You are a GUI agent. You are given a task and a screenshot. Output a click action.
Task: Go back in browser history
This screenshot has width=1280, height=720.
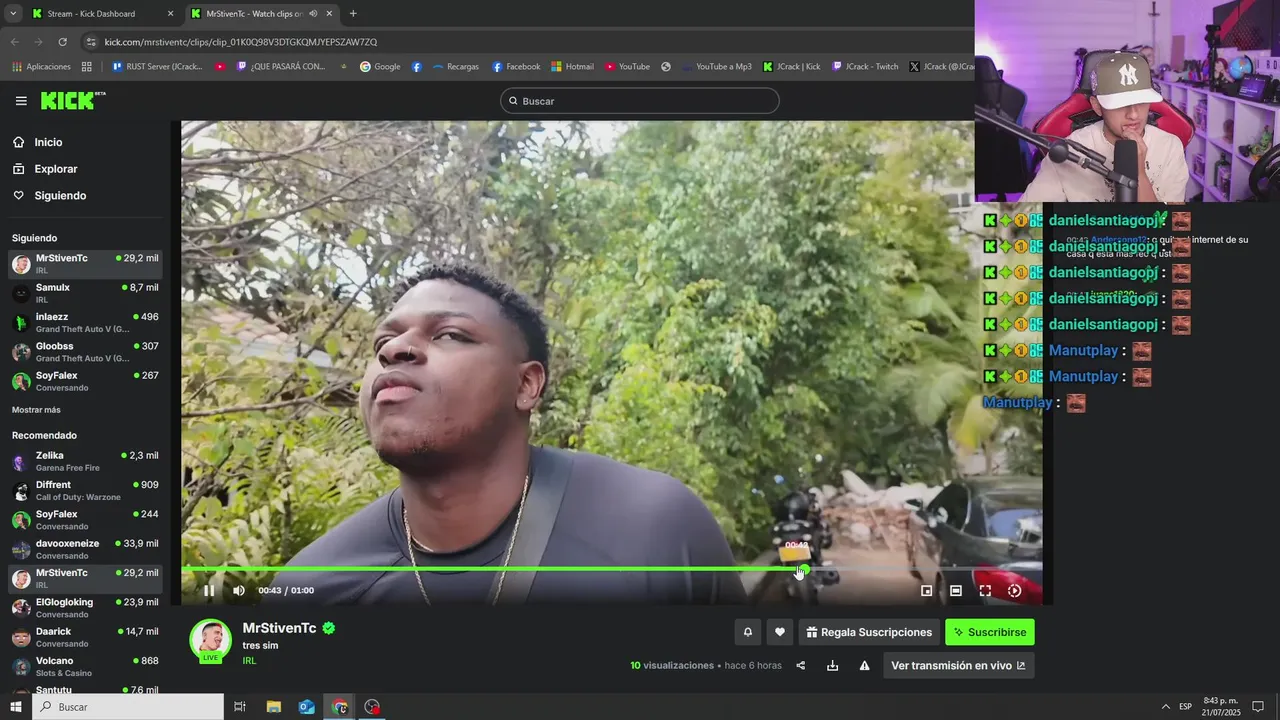(15, 42)
